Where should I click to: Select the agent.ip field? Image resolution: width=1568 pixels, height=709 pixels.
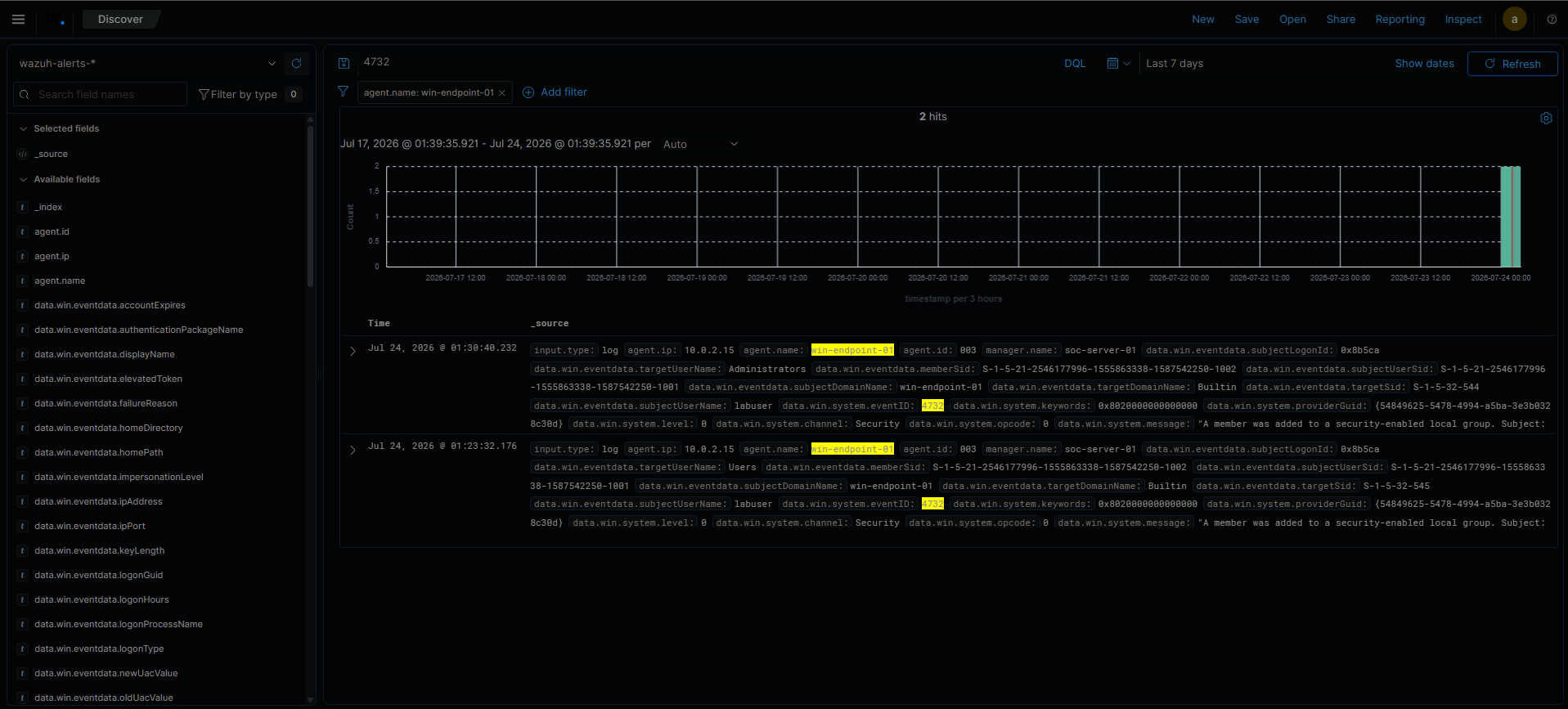coord(52,256)
